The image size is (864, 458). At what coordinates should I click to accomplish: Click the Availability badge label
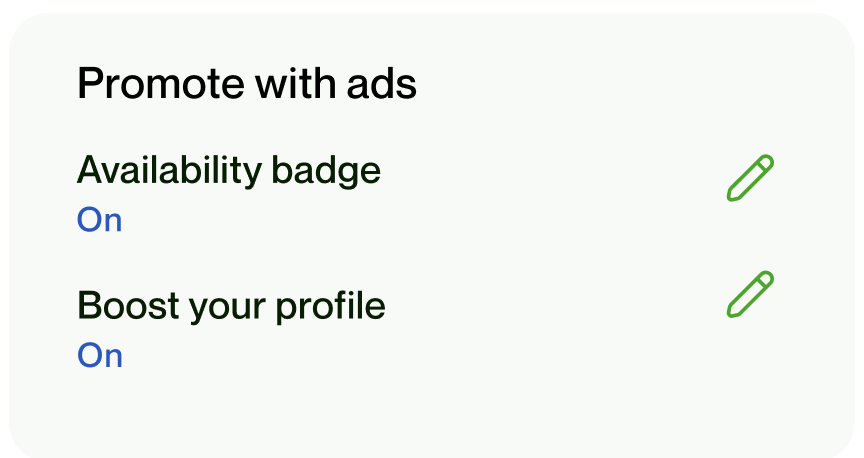pos(229,171)
